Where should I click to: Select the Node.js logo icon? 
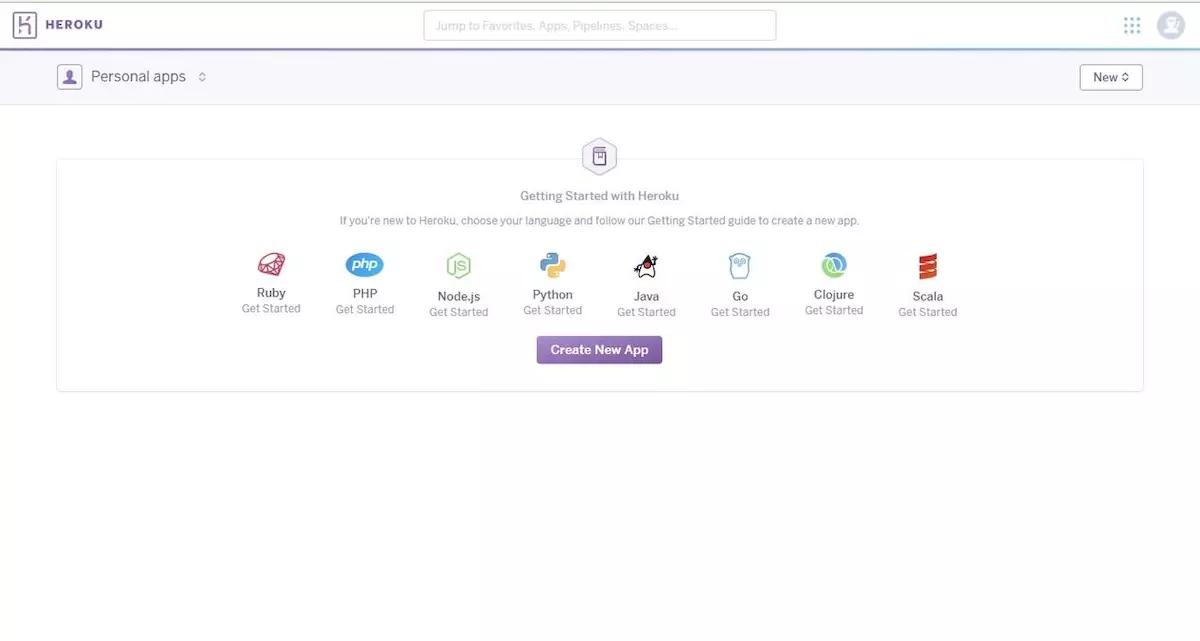point(458,266)
